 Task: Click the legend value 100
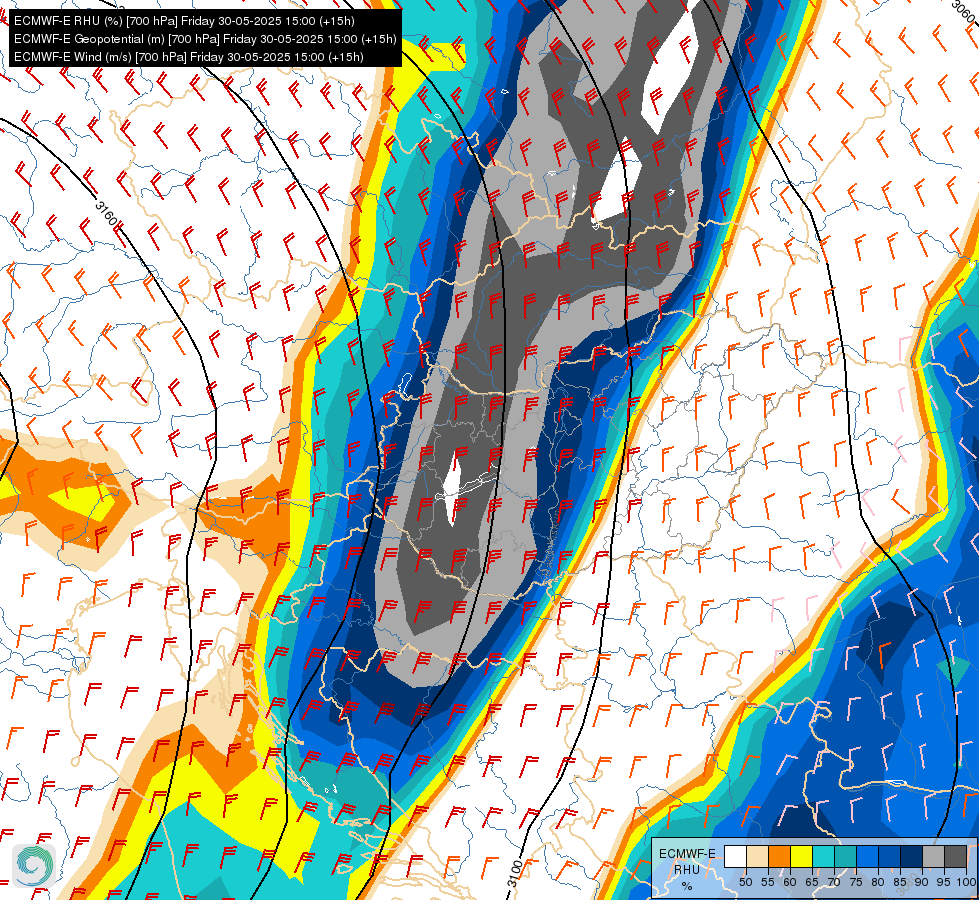[x=966, y=882]
